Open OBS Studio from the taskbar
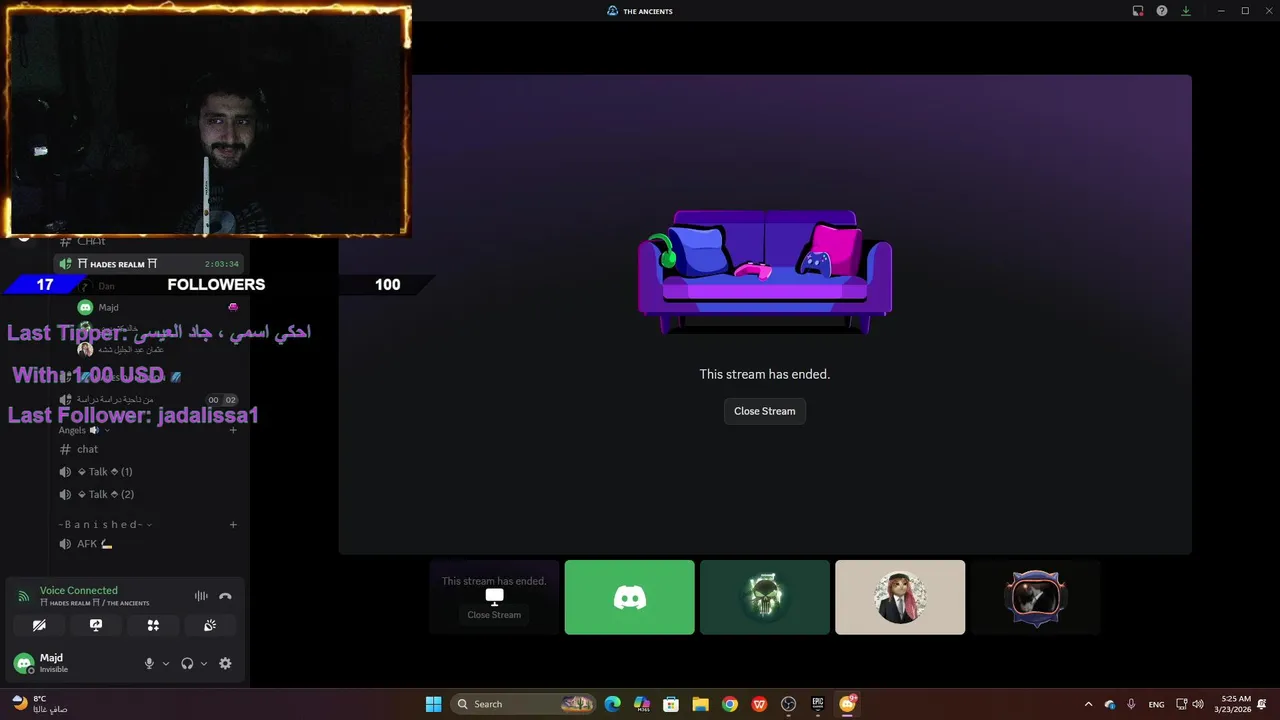Image resolution: width=1280 pixels, height=720 pixels. point(788,704)
